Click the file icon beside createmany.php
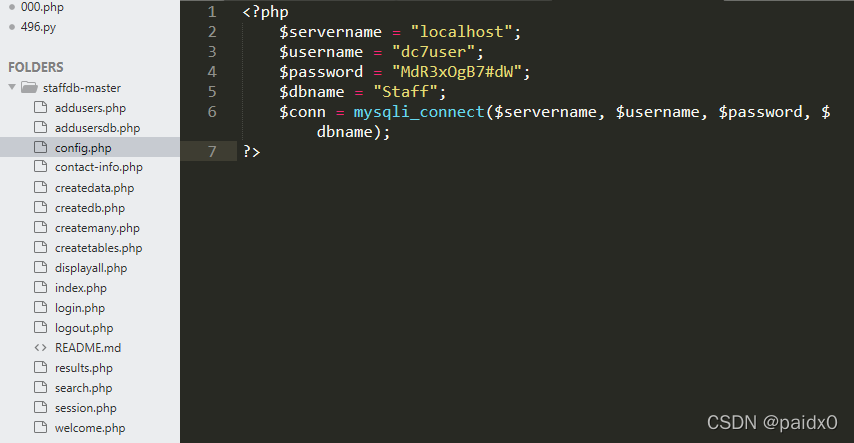 40,227
